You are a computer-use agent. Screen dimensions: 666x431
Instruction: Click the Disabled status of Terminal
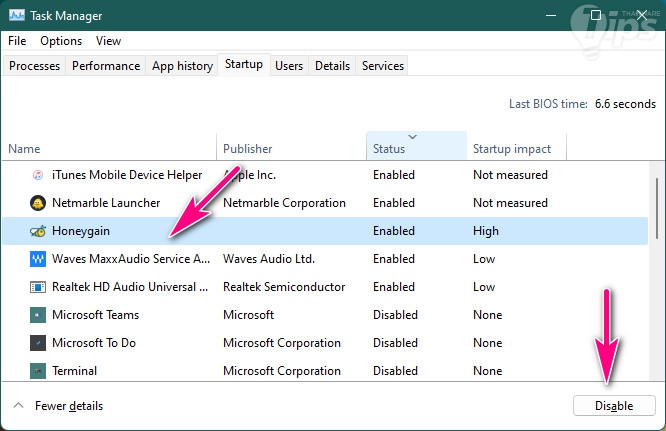click(395, 371)
